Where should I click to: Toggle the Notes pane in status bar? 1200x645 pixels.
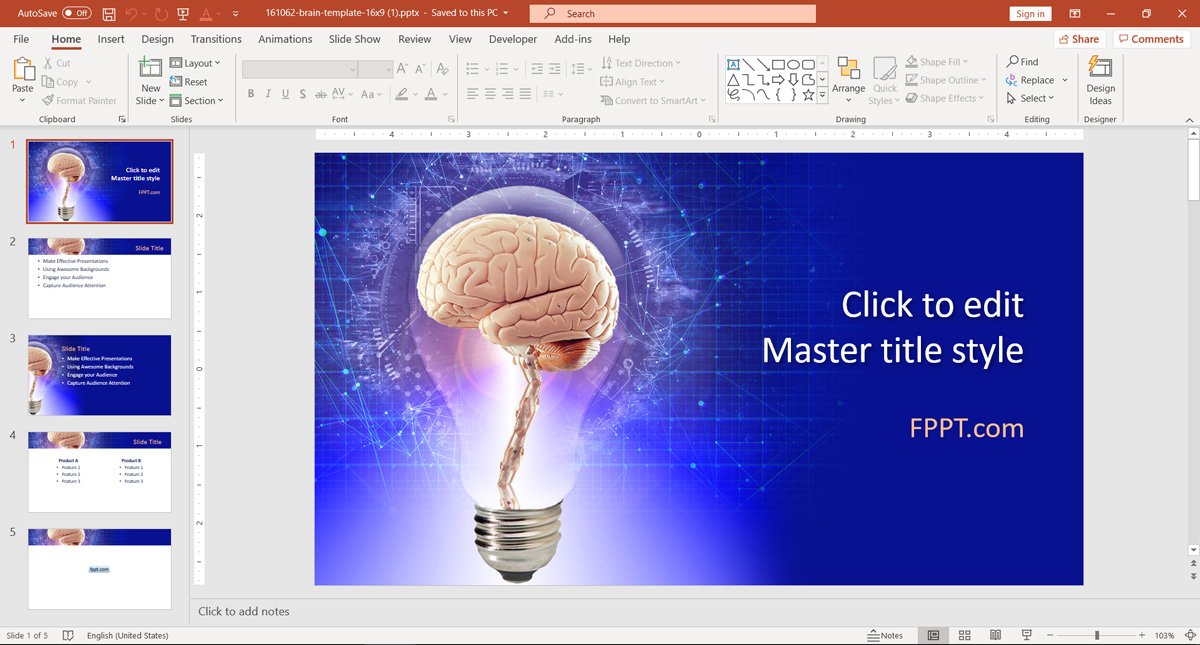[x=885, y=635]
